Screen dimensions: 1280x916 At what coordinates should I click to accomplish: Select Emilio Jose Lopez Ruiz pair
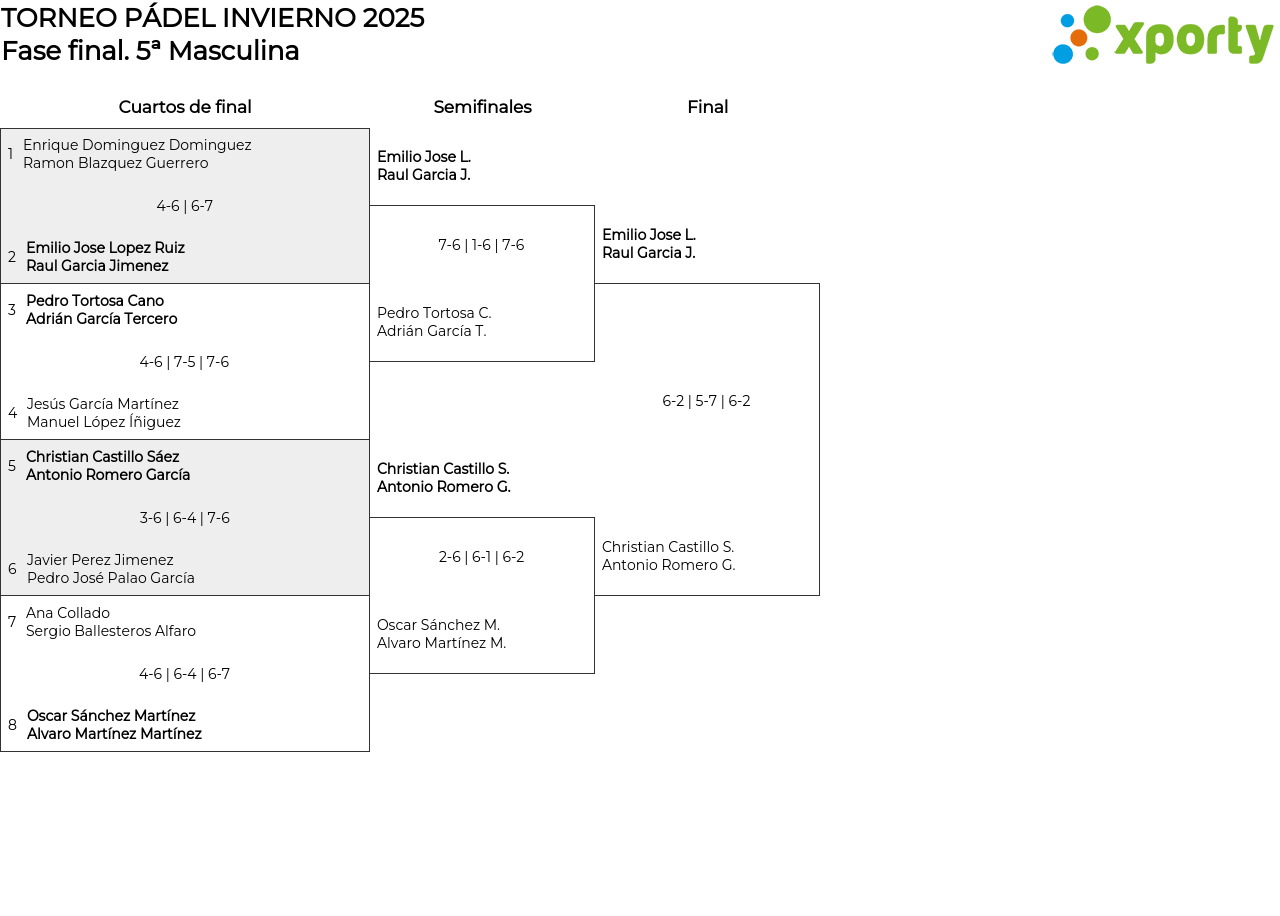tap(105, 257)
